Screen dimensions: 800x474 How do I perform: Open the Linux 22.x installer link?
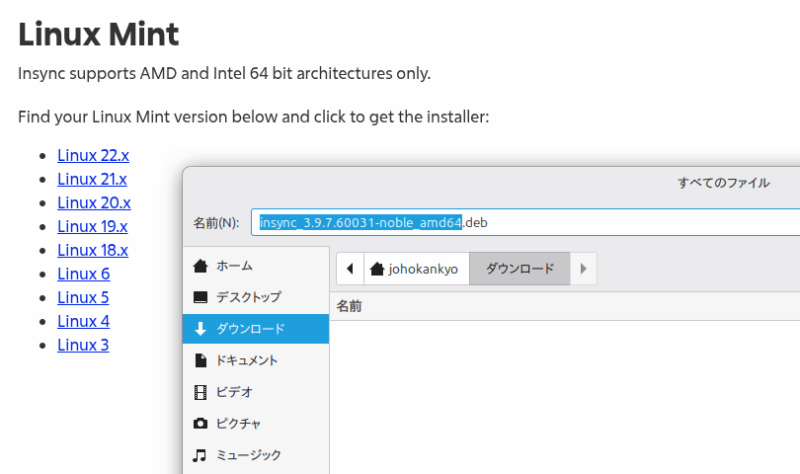(93, 155)
